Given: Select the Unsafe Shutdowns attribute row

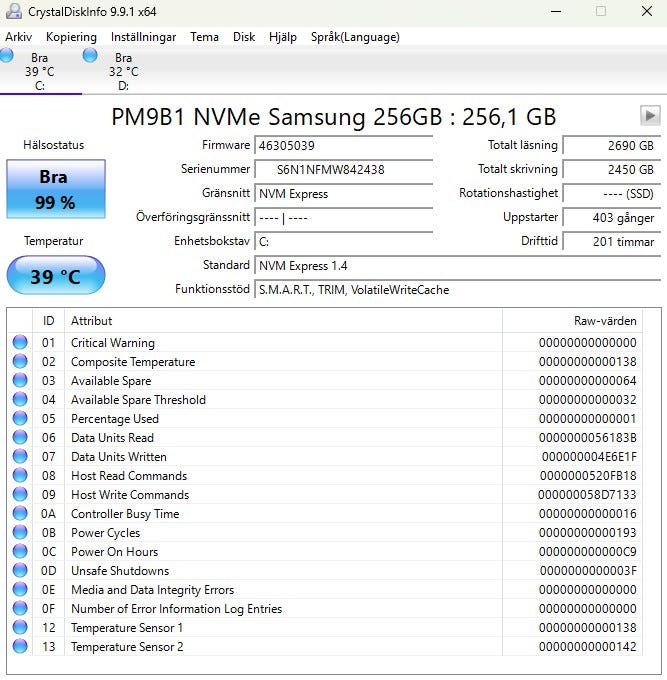Looking at the screenshot, I should click(325, 570).
